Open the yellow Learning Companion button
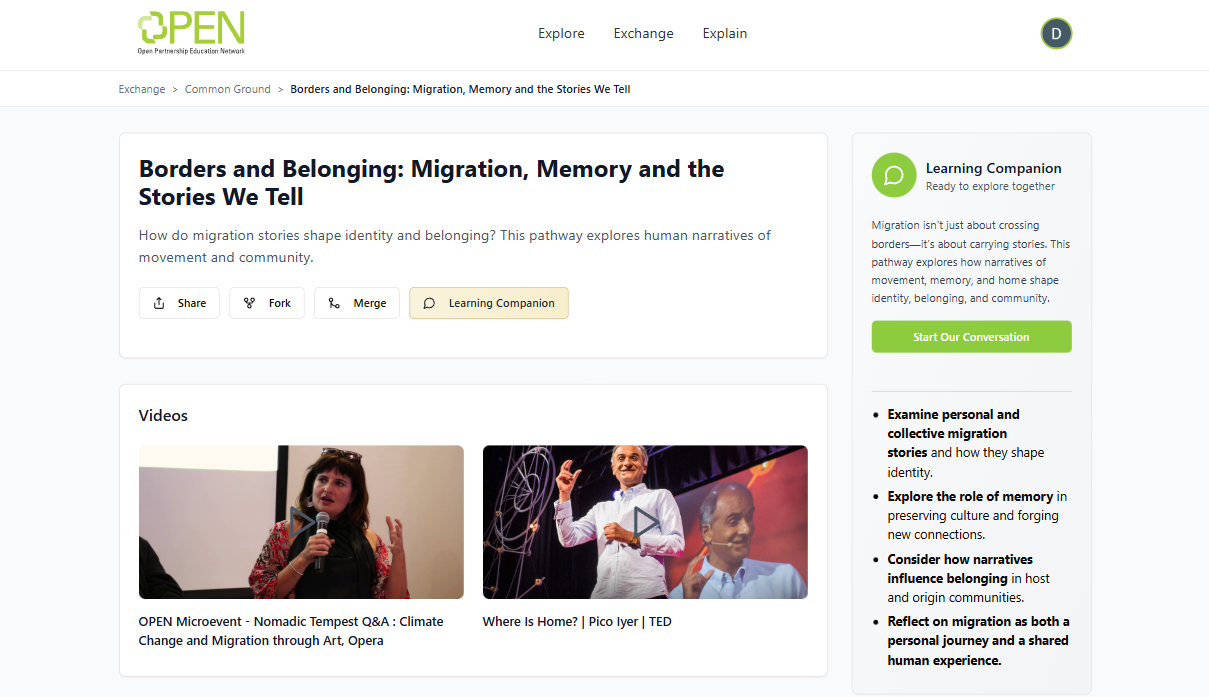Viewport: 1209px width, 697px height. [x=488, y=303]
